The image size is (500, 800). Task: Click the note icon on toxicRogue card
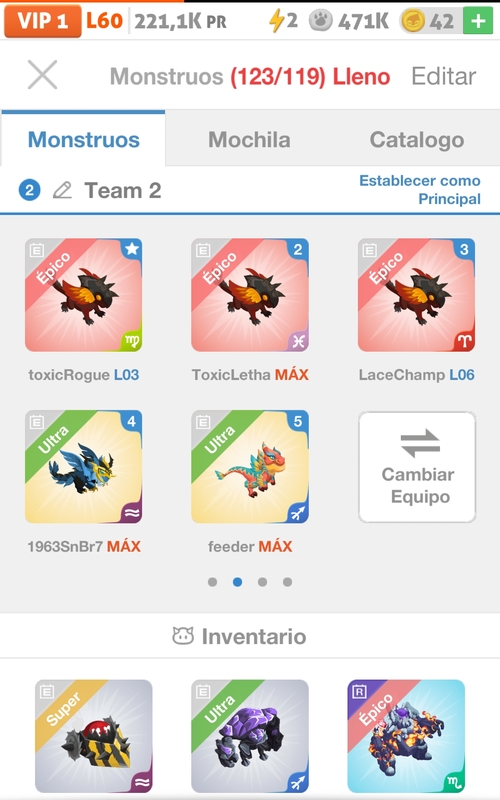tap(37, 250)
